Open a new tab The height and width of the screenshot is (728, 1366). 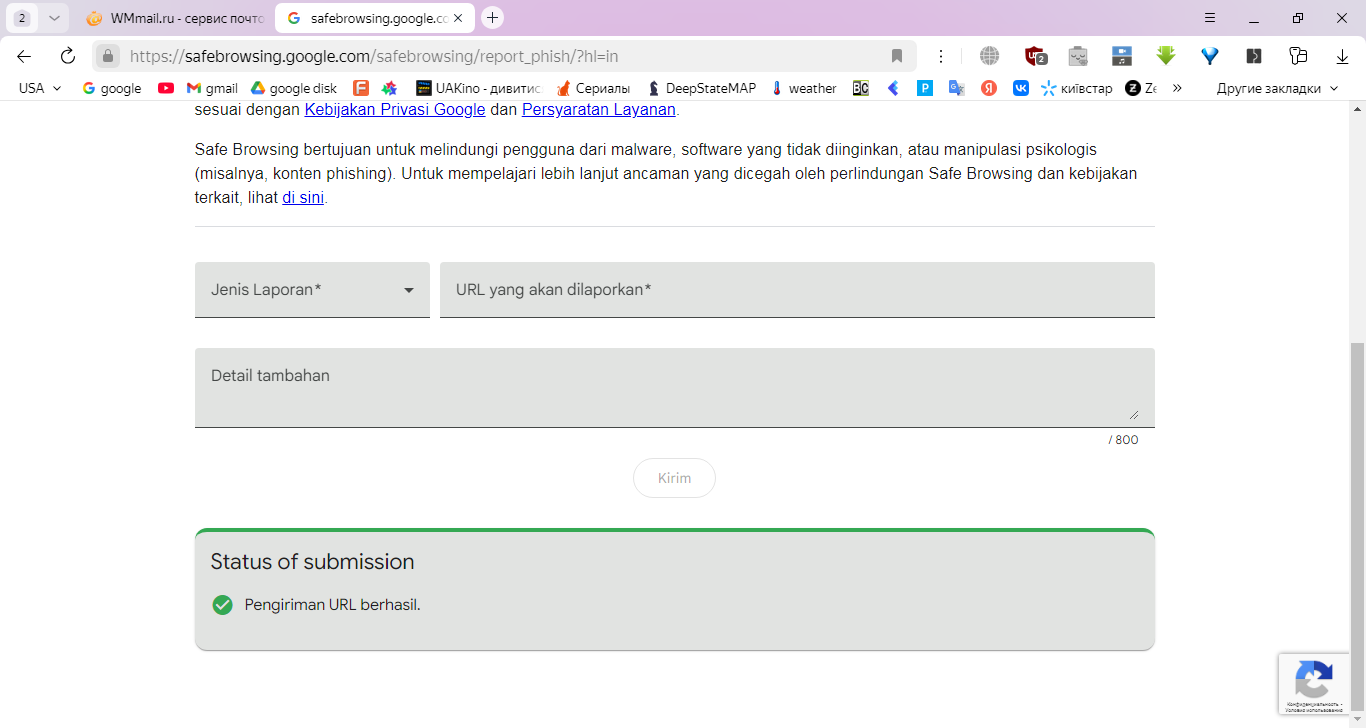click(492, 18)
